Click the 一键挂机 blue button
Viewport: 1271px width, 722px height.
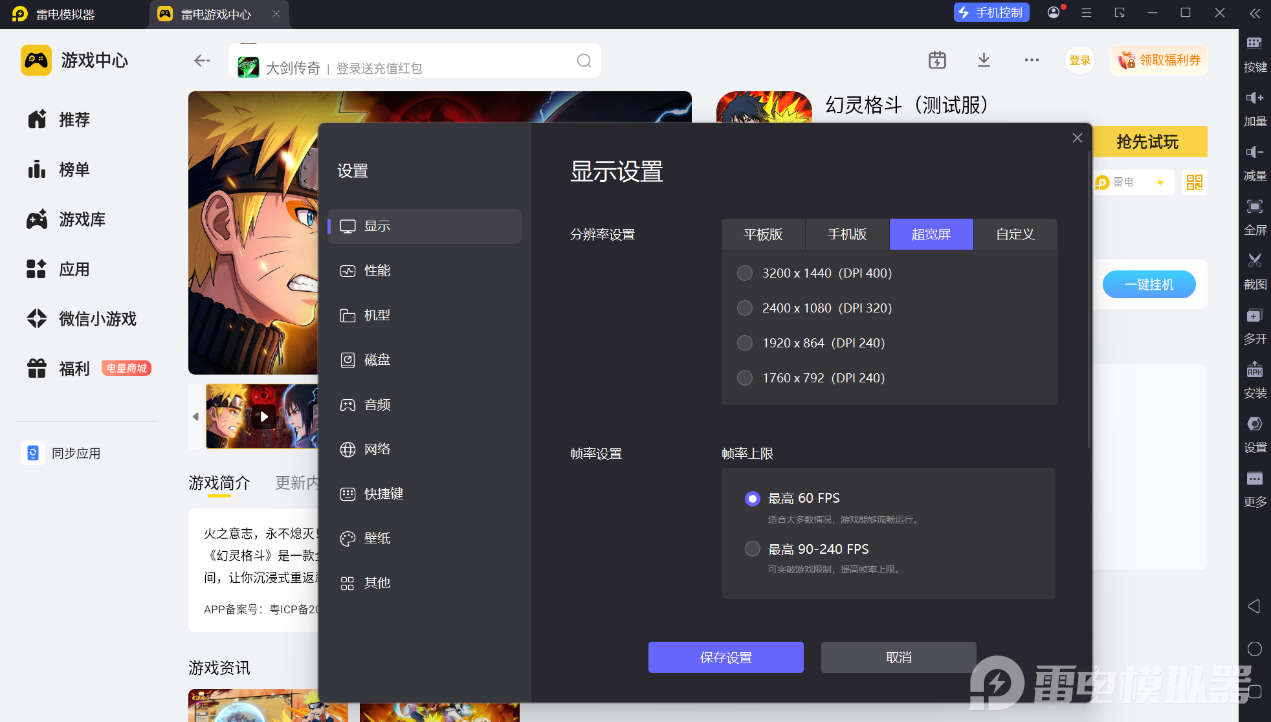1149,284
